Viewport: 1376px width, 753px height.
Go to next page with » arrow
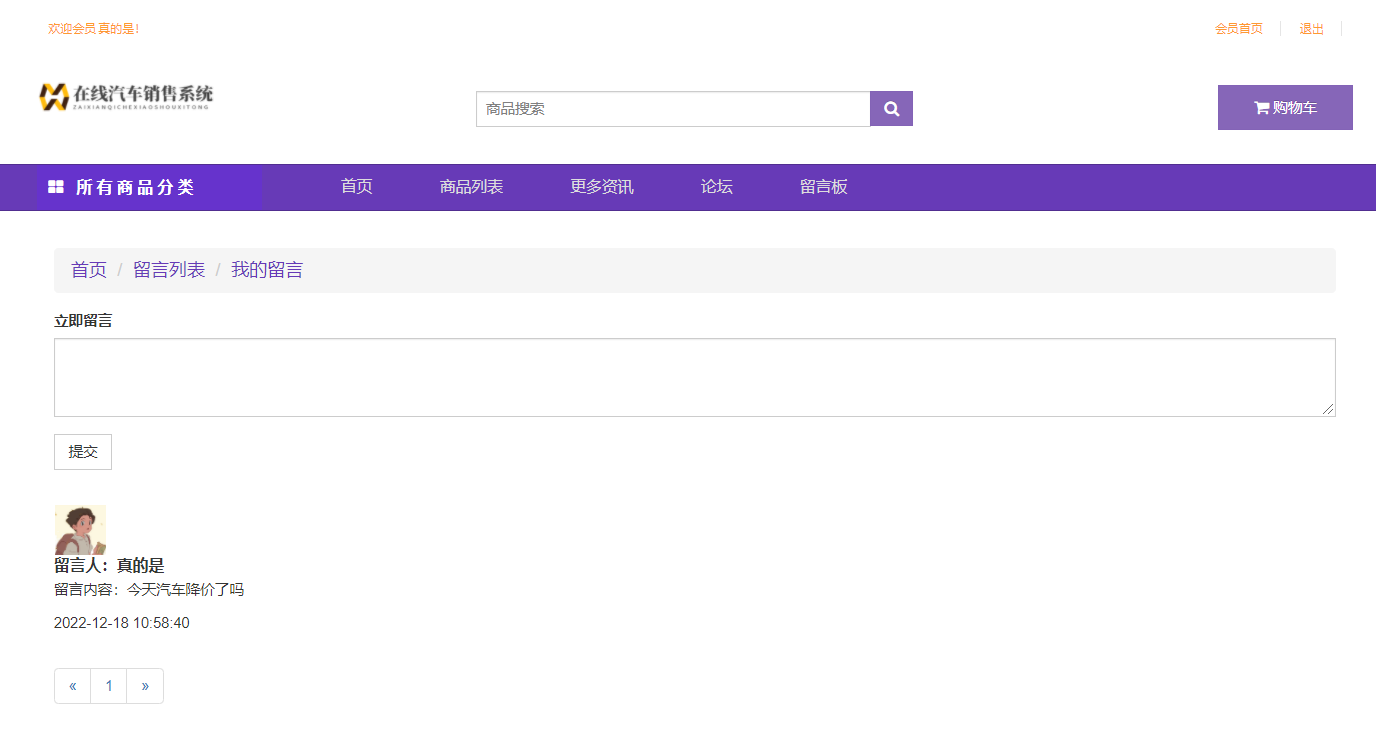point(145,686)
